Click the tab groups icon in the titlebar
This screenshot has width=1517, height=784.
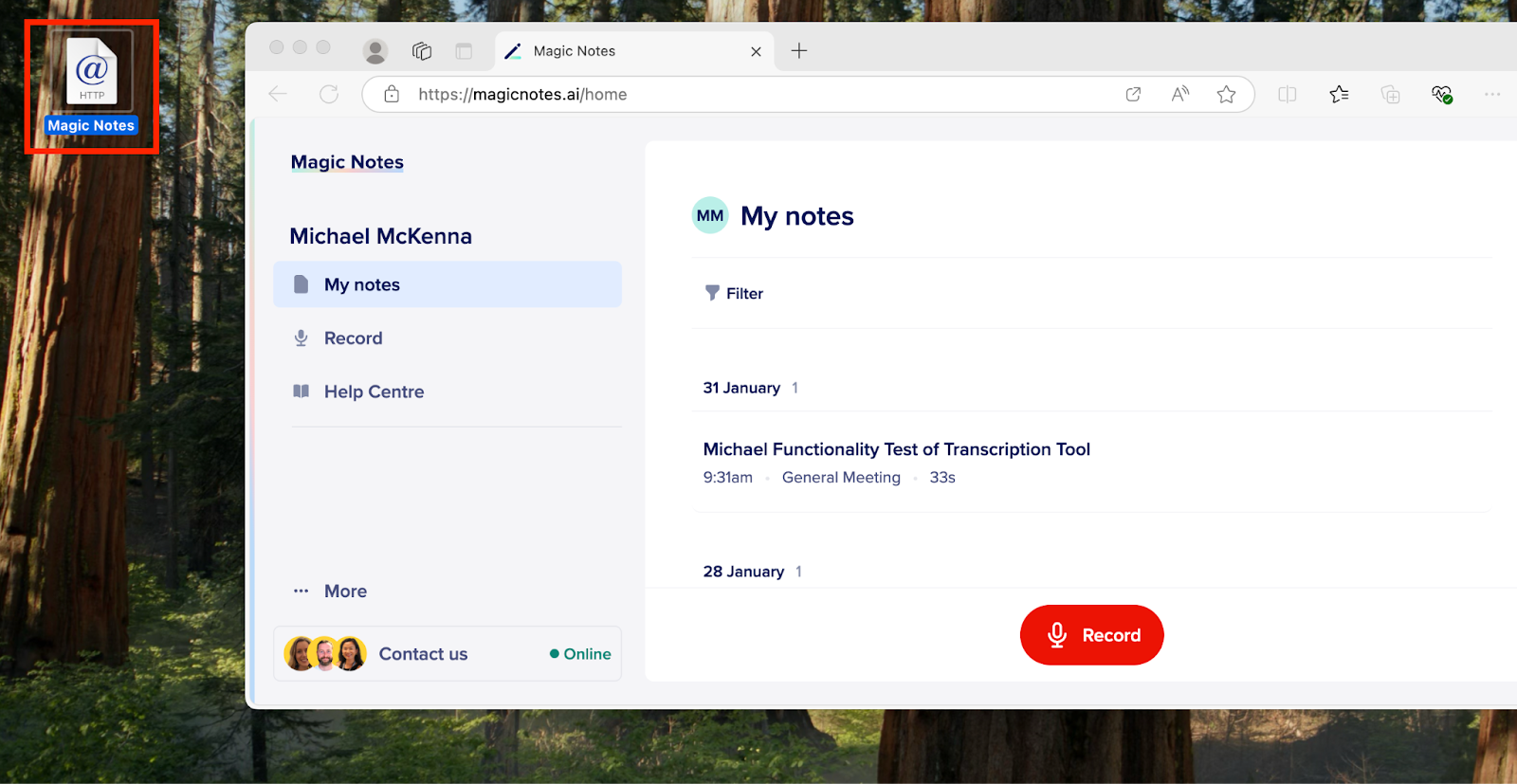(x=421, y=51)
